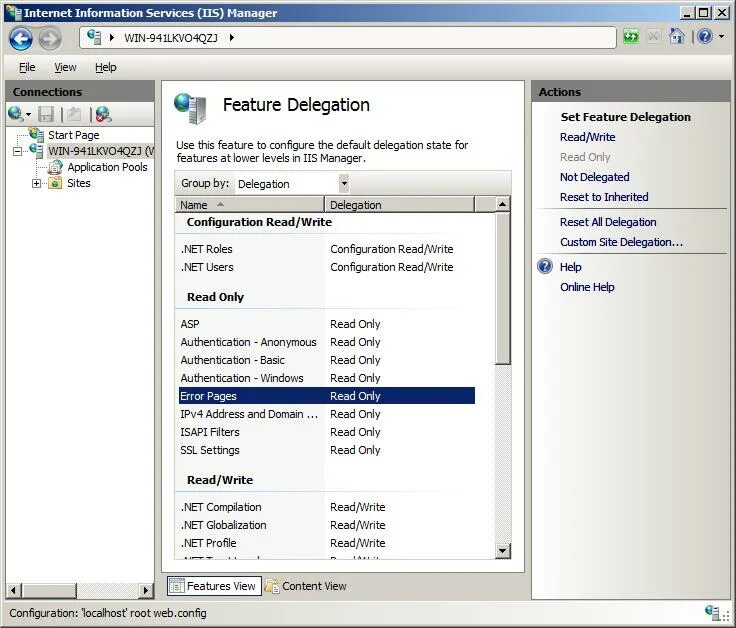Go to Home via house icon
The width and height of the screenshot is (736, 628).
[x=676, y=36]
